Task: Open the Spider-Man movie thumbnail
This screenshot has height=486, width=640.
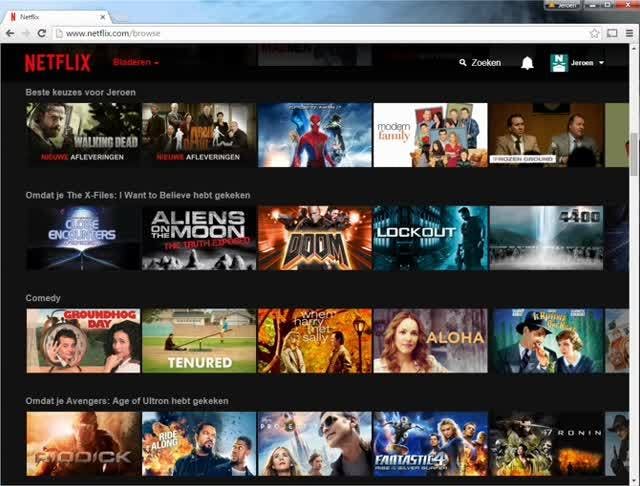Action: pyautogui.click(x=315, y=135)
